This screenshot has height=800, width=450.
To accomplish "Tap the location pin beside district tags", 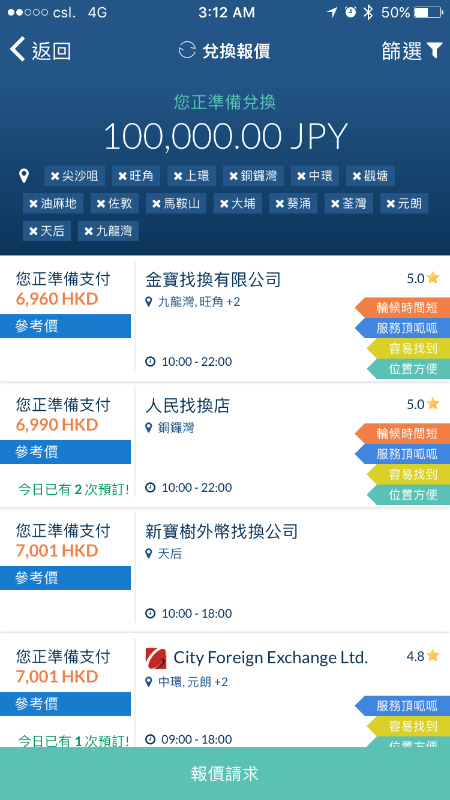I will [x=23, y=177].
